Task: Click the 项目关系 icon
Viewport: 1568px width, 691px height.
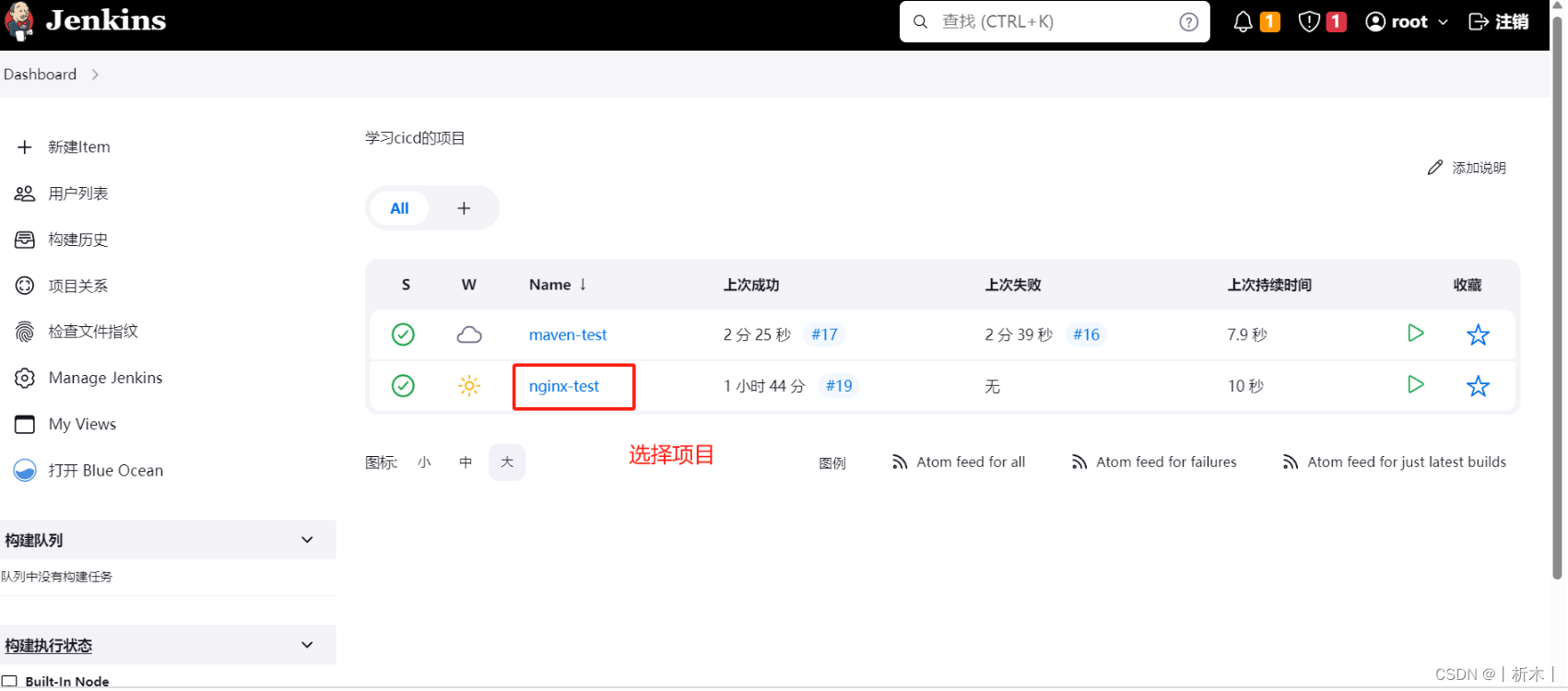Action: [25, 286]
